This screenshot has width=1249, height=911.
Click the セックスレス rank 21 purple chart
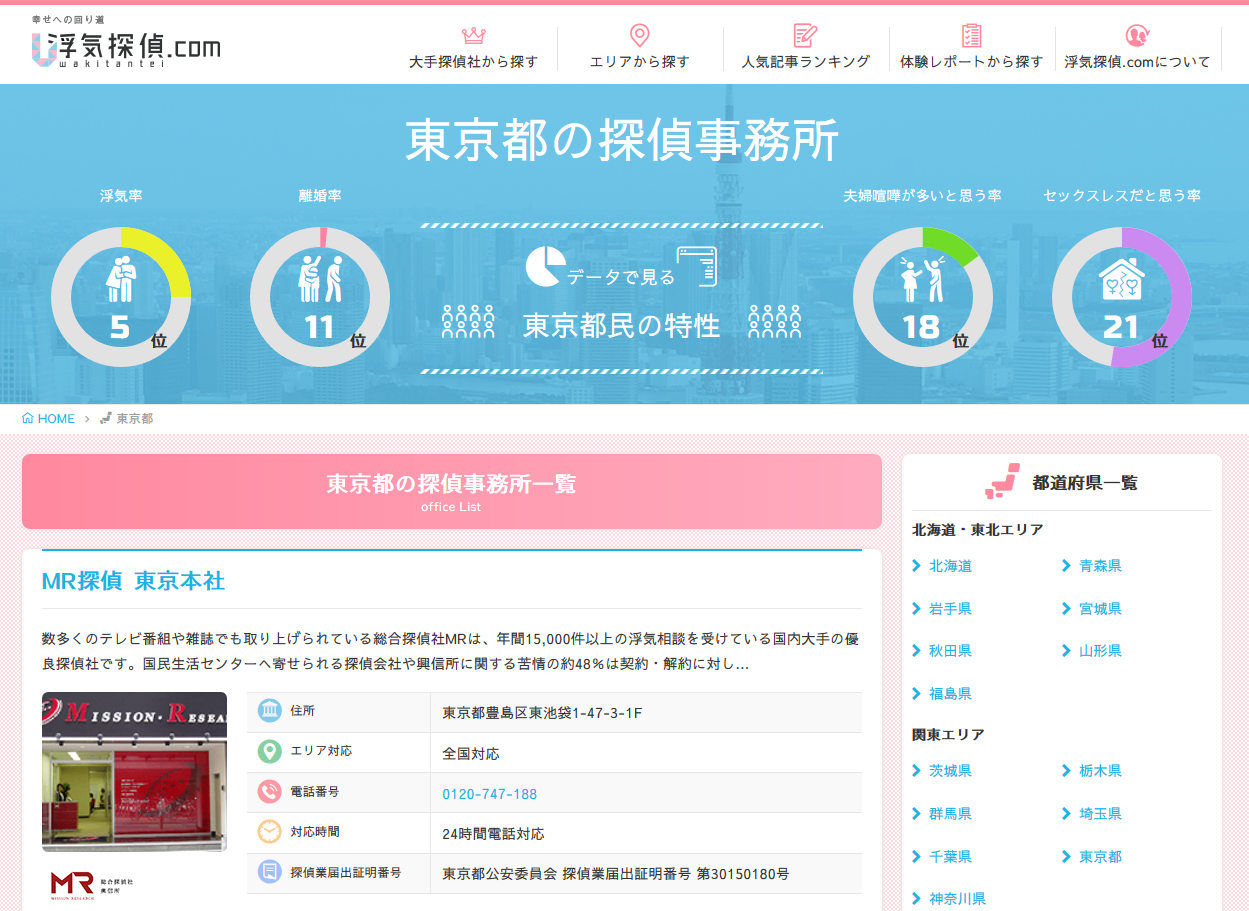click(1121, 297)
